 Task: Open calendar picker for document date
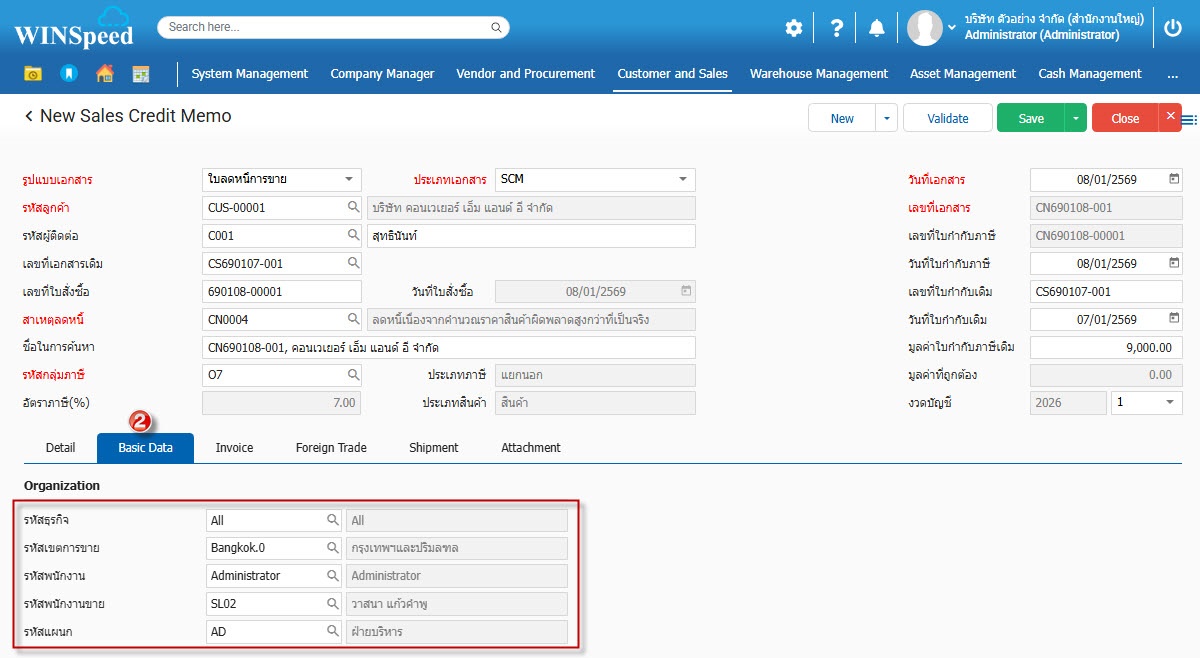pos(1174,180)
